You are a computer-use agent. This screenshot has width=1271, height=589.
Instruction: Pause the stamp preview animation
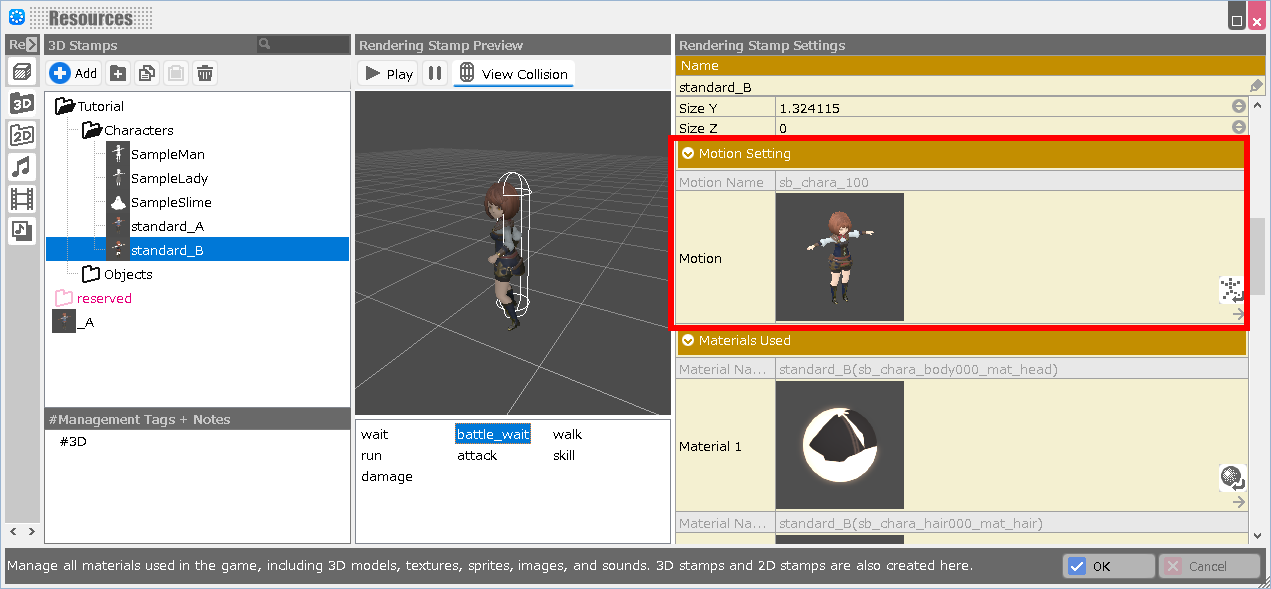tap(435, 74)
